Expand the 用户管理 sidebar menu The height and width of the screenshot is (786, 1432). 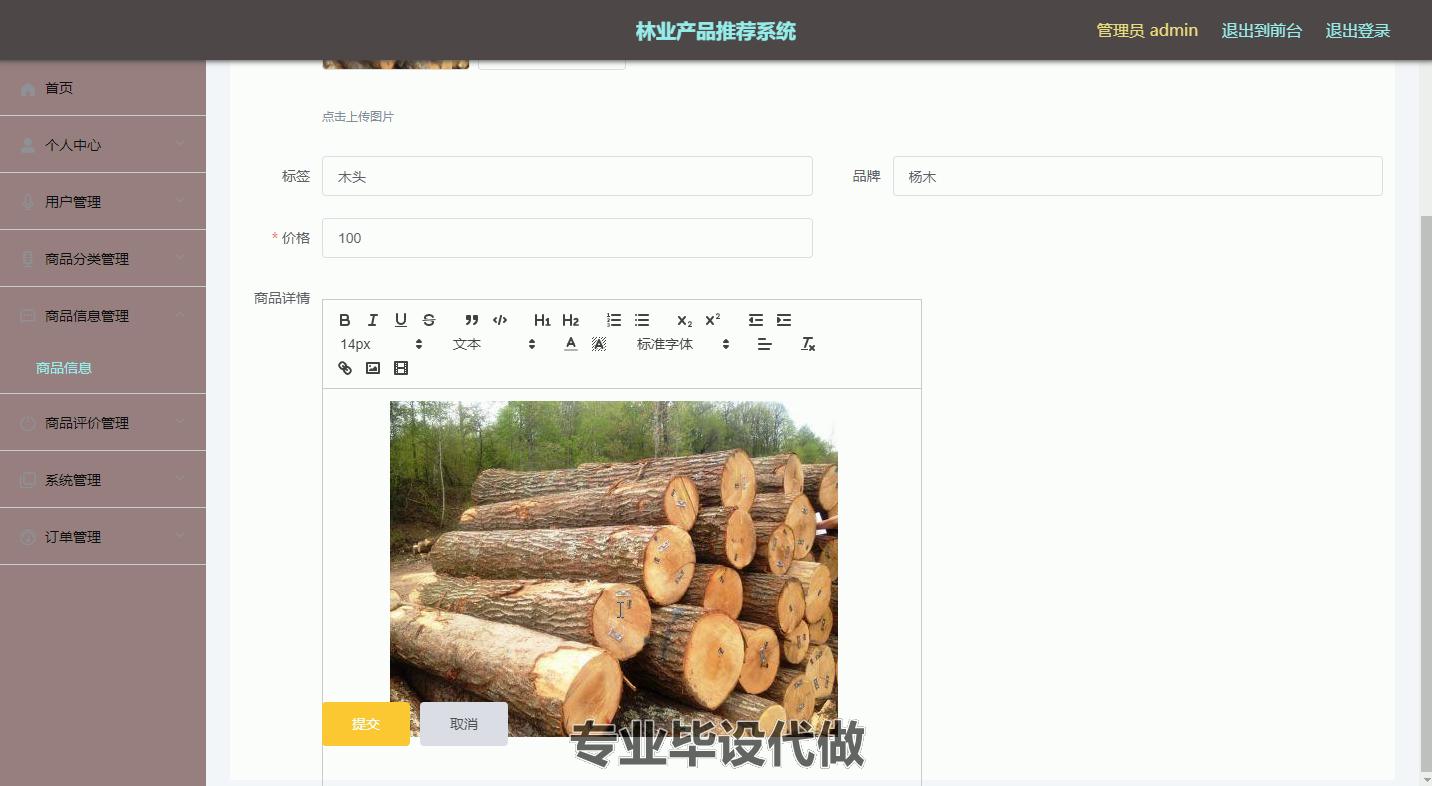(x=103, y=202)
